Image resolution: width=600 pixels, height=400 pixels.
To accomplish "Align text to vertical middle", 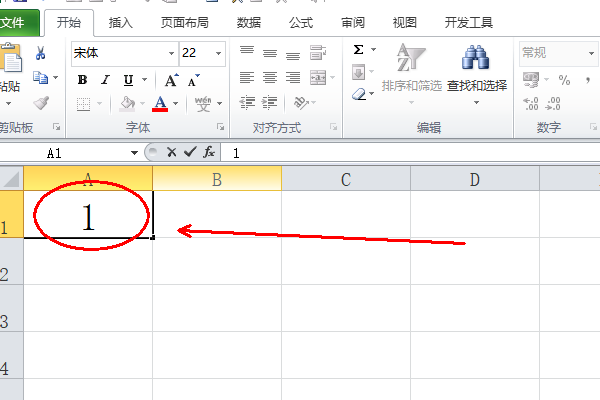I will pyautogui.click(x=270, y=53).
